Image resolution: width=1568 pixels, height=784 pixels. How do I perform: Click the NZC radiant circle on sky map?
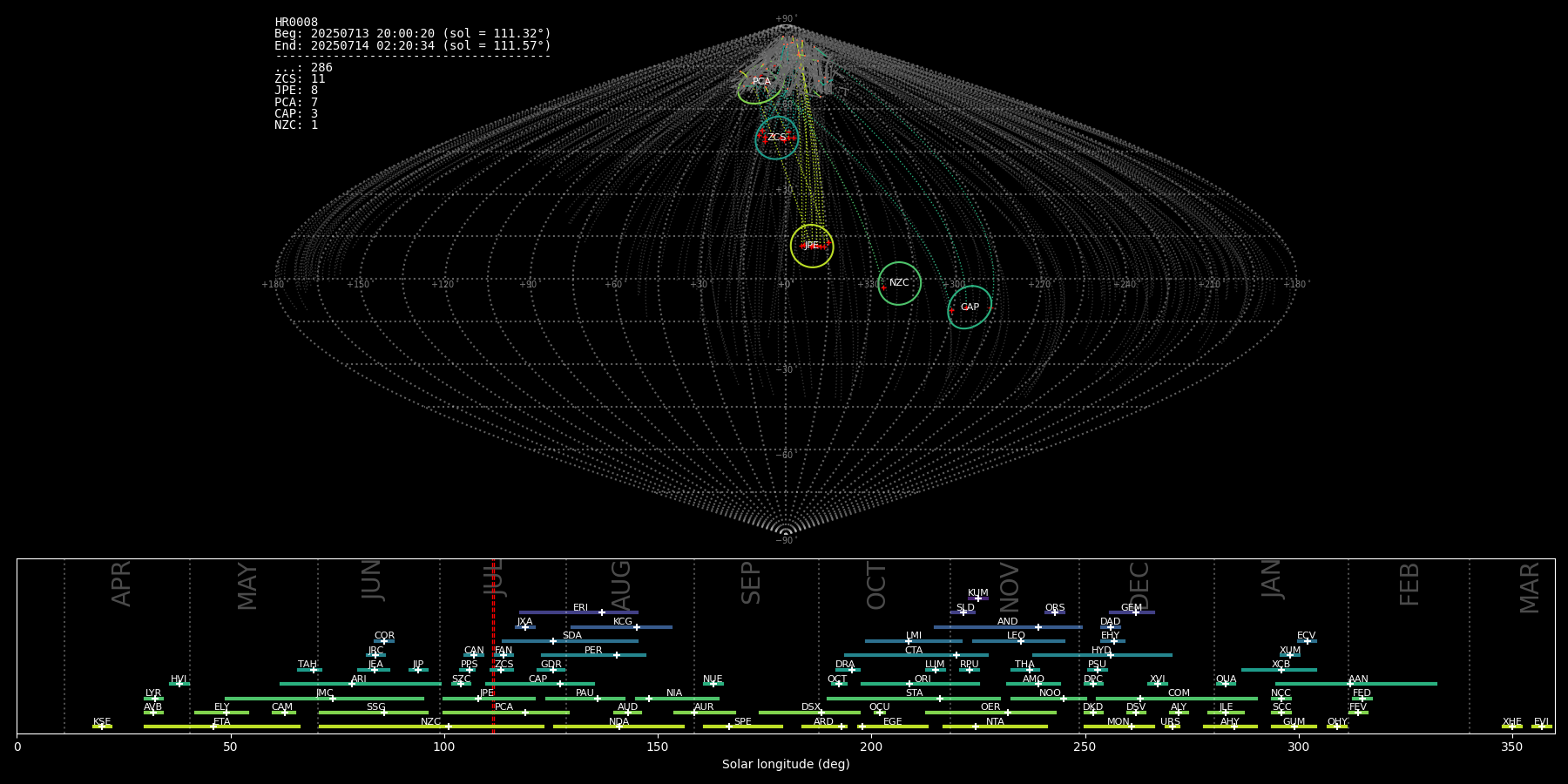pos(899,283)
